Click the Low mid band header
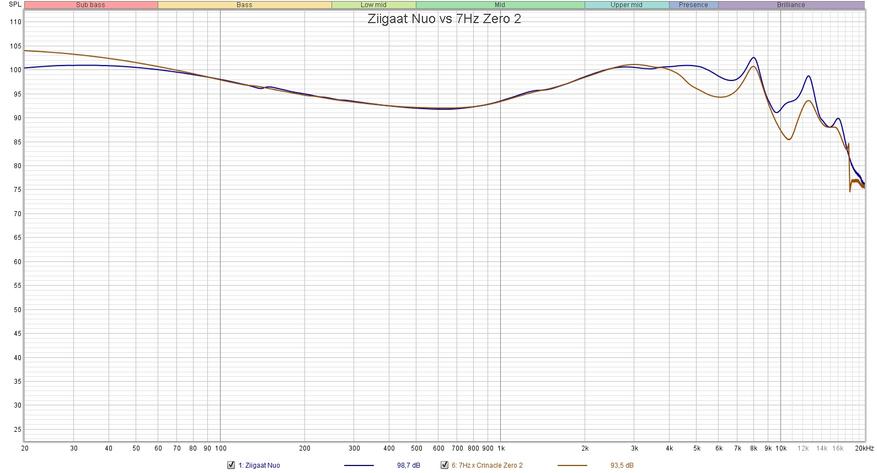The width and height of the screenshot is (877, 473). 374,5
